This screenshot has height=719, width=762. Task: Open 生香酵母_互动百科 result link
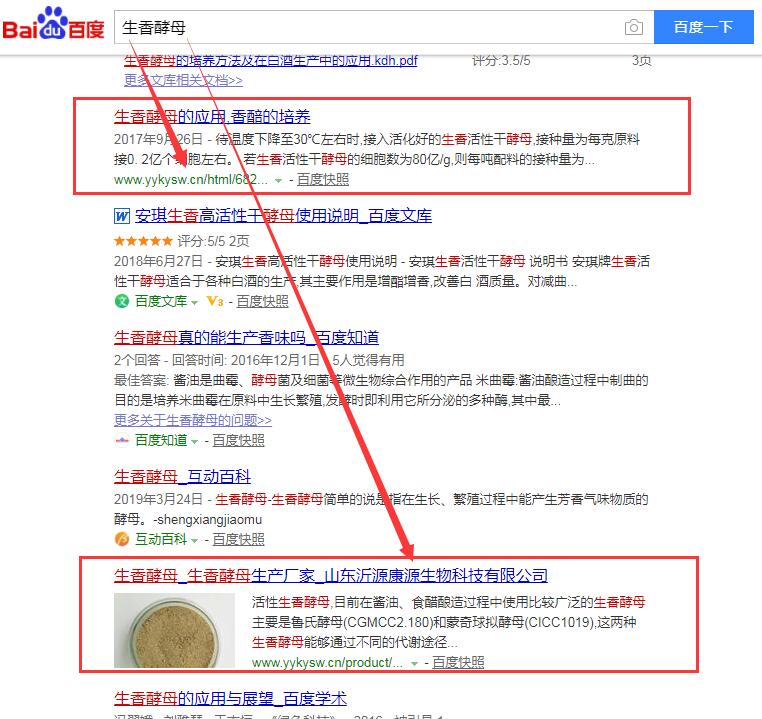(x=182, y=477)
